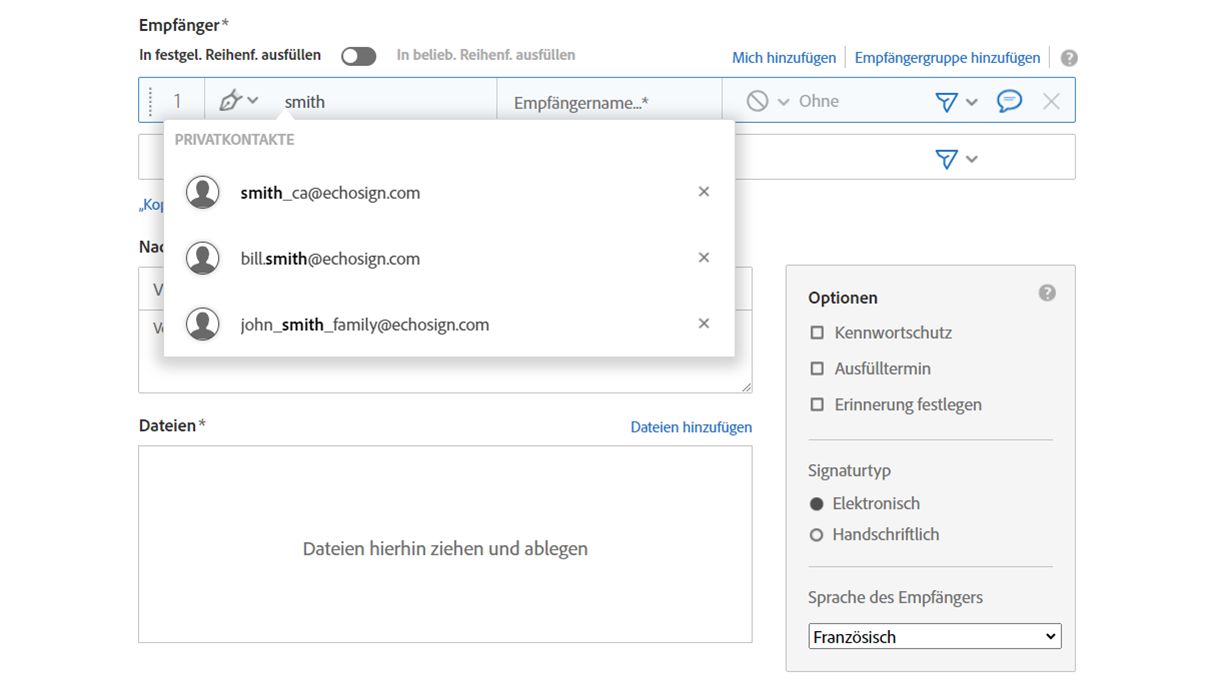Screen dimensions: 1208x690
Task: Click the recipient email field containing smith
Action: [385, 101]
